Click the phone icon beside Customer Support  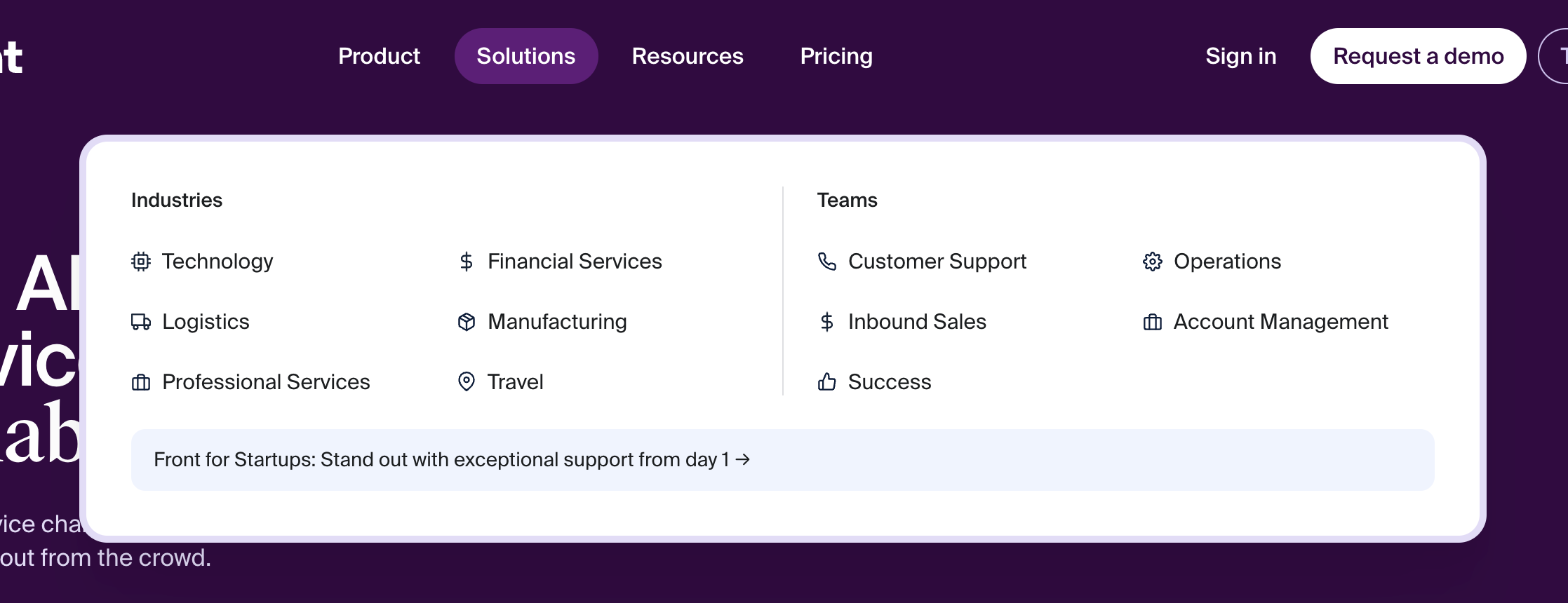(x=827, y=262)
